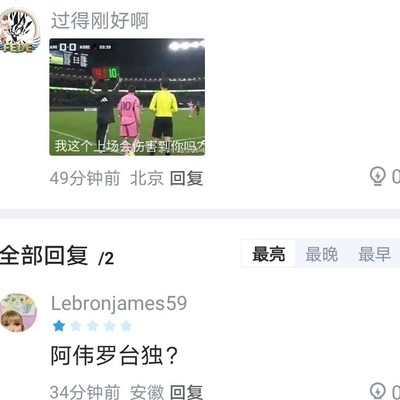Open the top commenter's FEDE avatar
This screenshot has width=400, height=400.
tap(19, 31)
